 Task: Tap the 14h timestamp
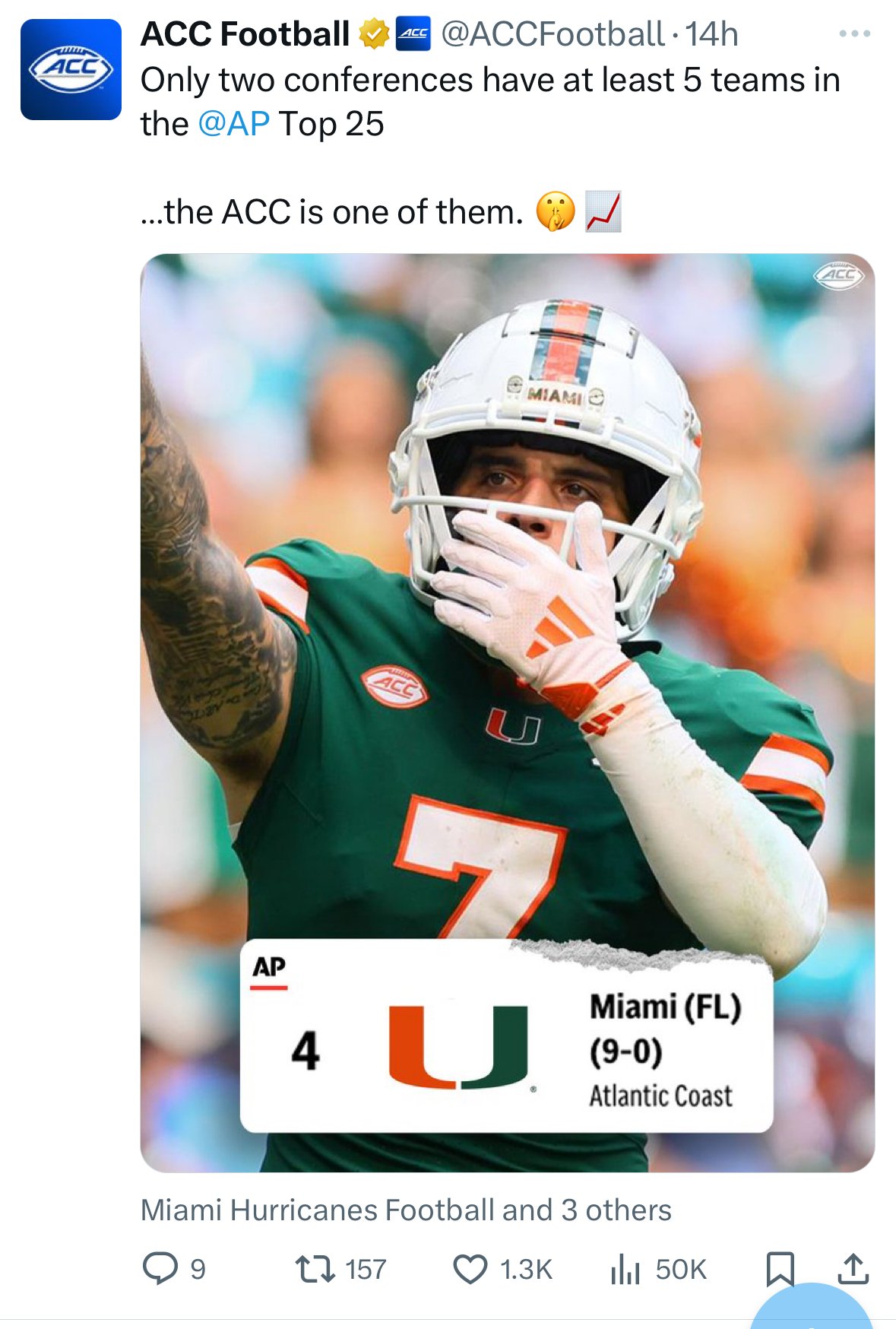point(711,34)
